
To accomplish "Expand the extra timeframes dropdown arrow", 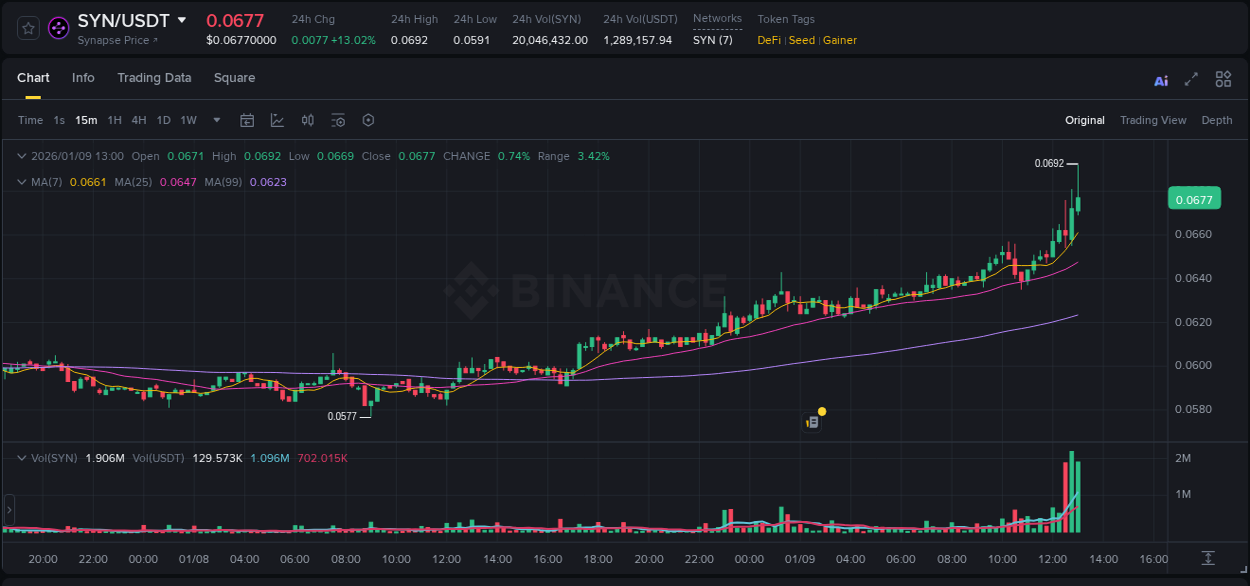I will tap(215, 120).
